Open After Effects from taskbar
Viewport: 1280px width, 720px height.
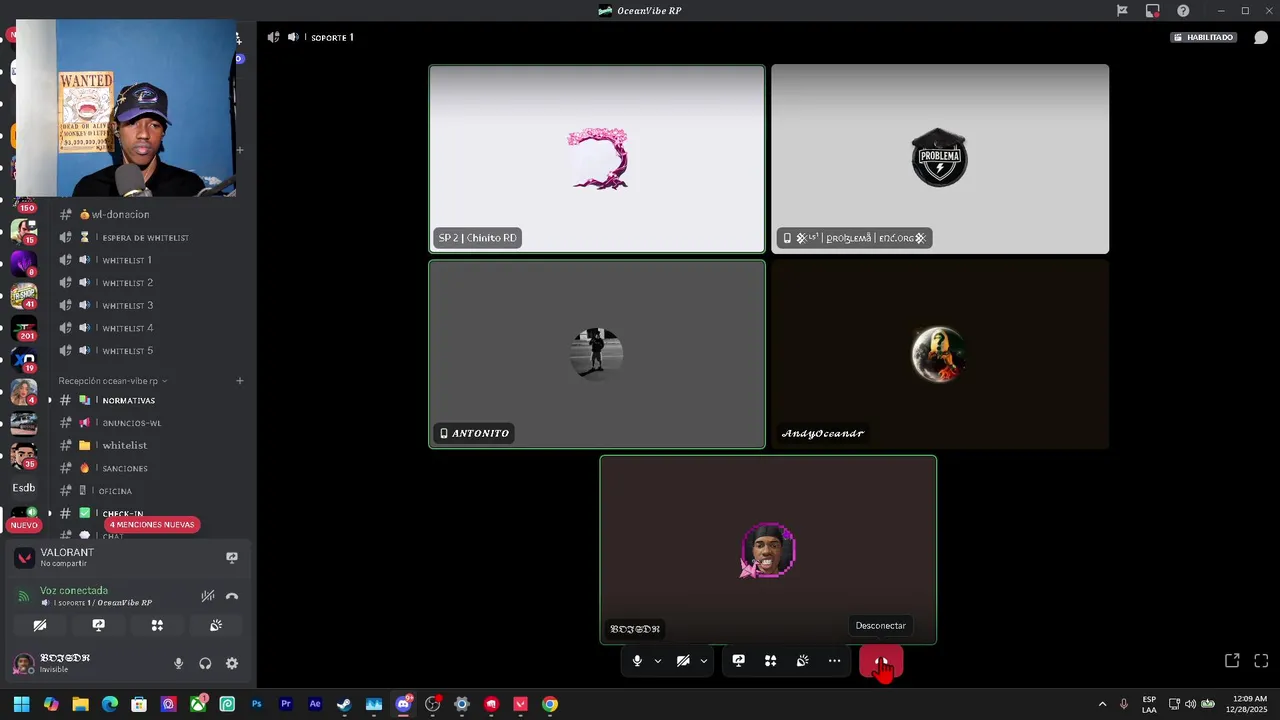(315, 704)
